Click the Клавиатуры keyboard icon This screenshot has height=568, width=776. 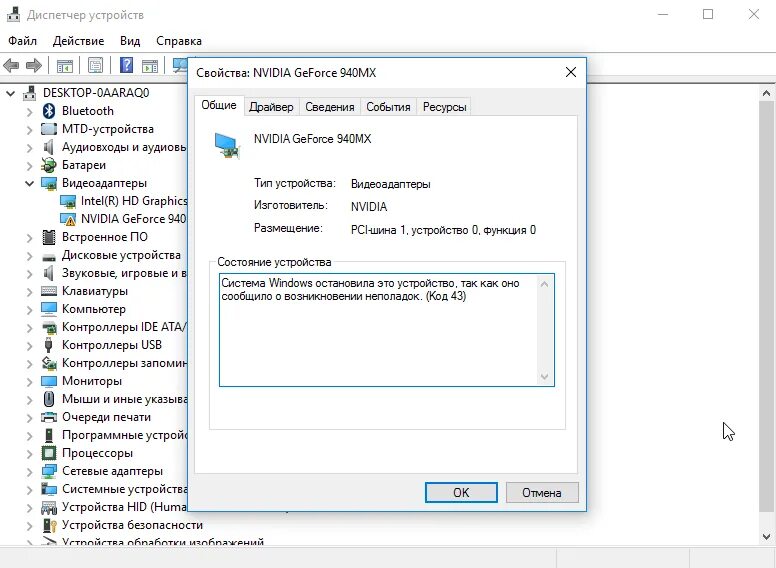click(48, 291)
